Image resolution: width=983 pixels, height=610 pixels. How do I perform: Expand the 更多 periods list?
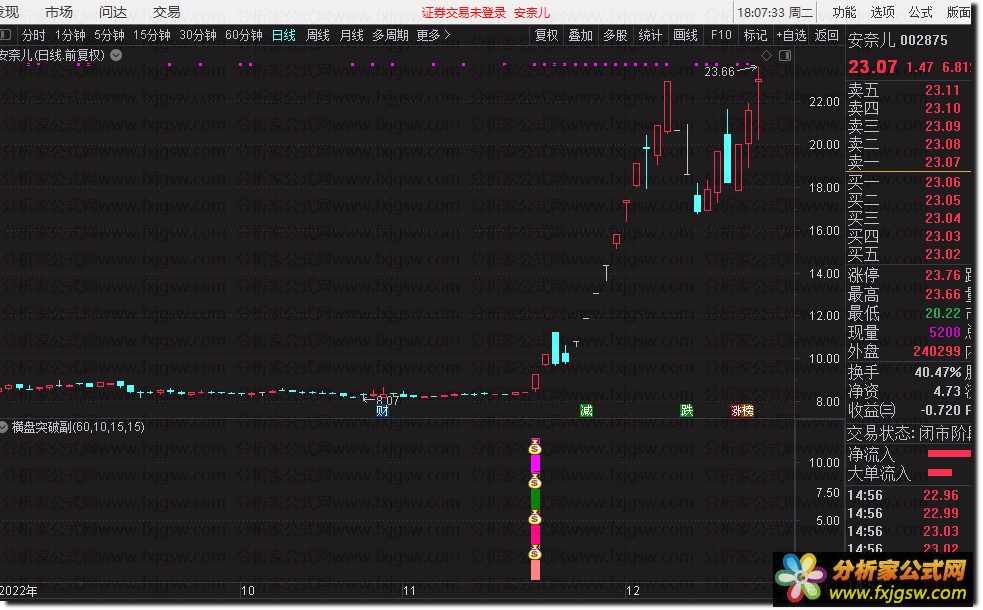[433, 35]
